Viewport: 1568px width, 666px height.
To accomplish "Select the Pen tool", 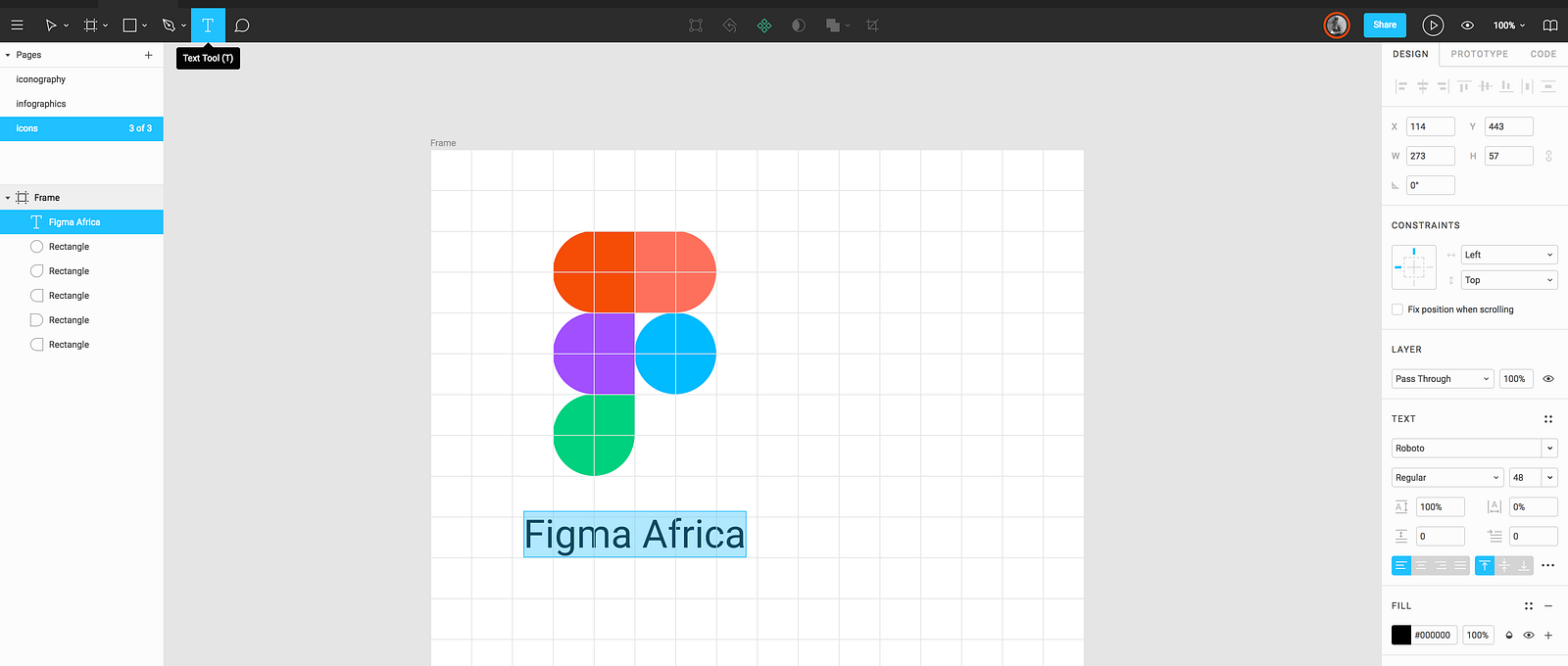I will [169, 25].
